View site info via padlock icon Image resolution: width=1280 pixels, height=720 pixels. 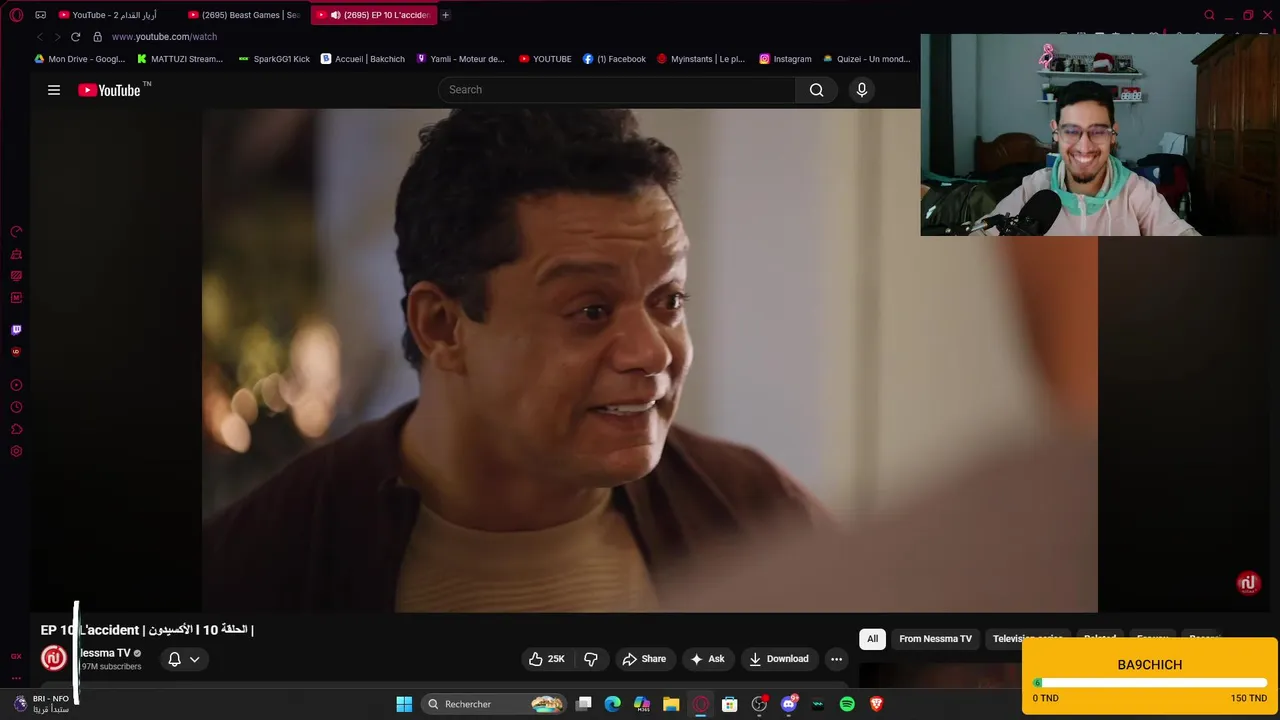click(x=97, y=37)
